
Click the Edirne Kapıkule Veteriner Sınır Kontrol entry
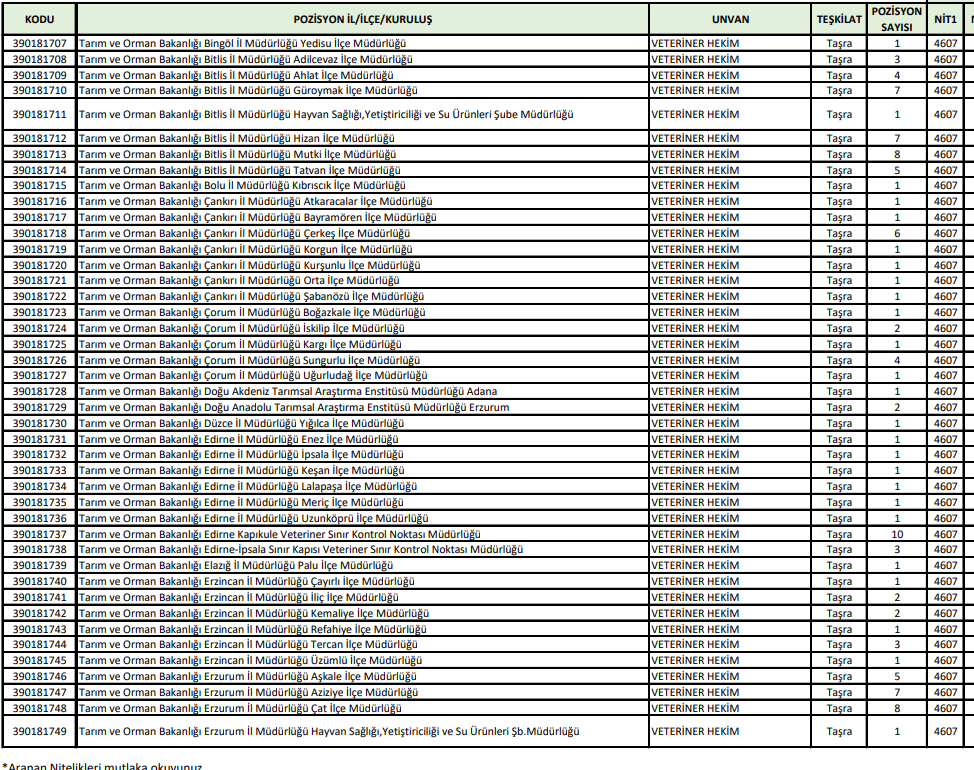pyautogui.click(x=280, y=535)
